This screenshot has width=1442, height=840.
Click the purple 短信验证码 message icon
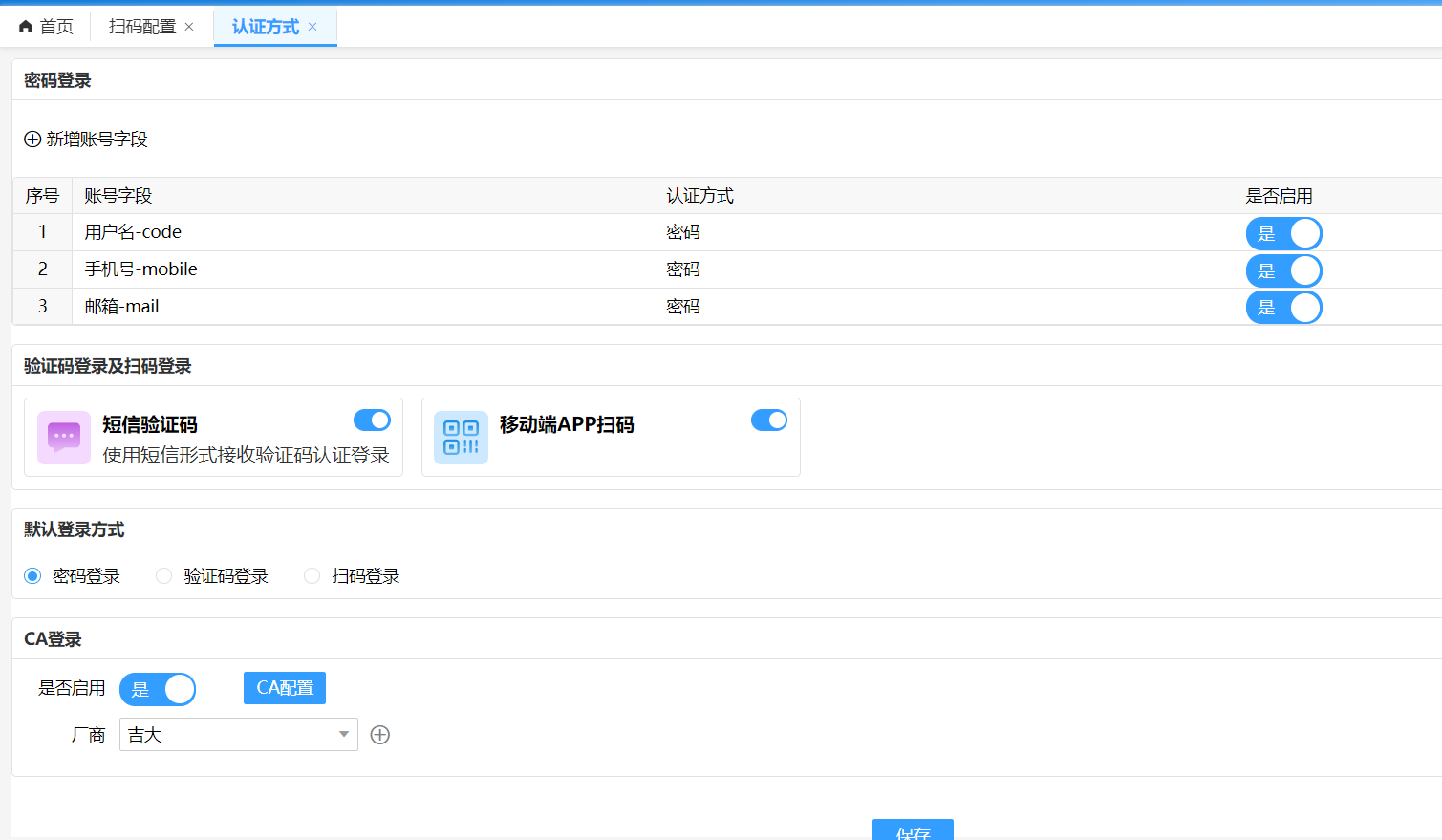64,438
